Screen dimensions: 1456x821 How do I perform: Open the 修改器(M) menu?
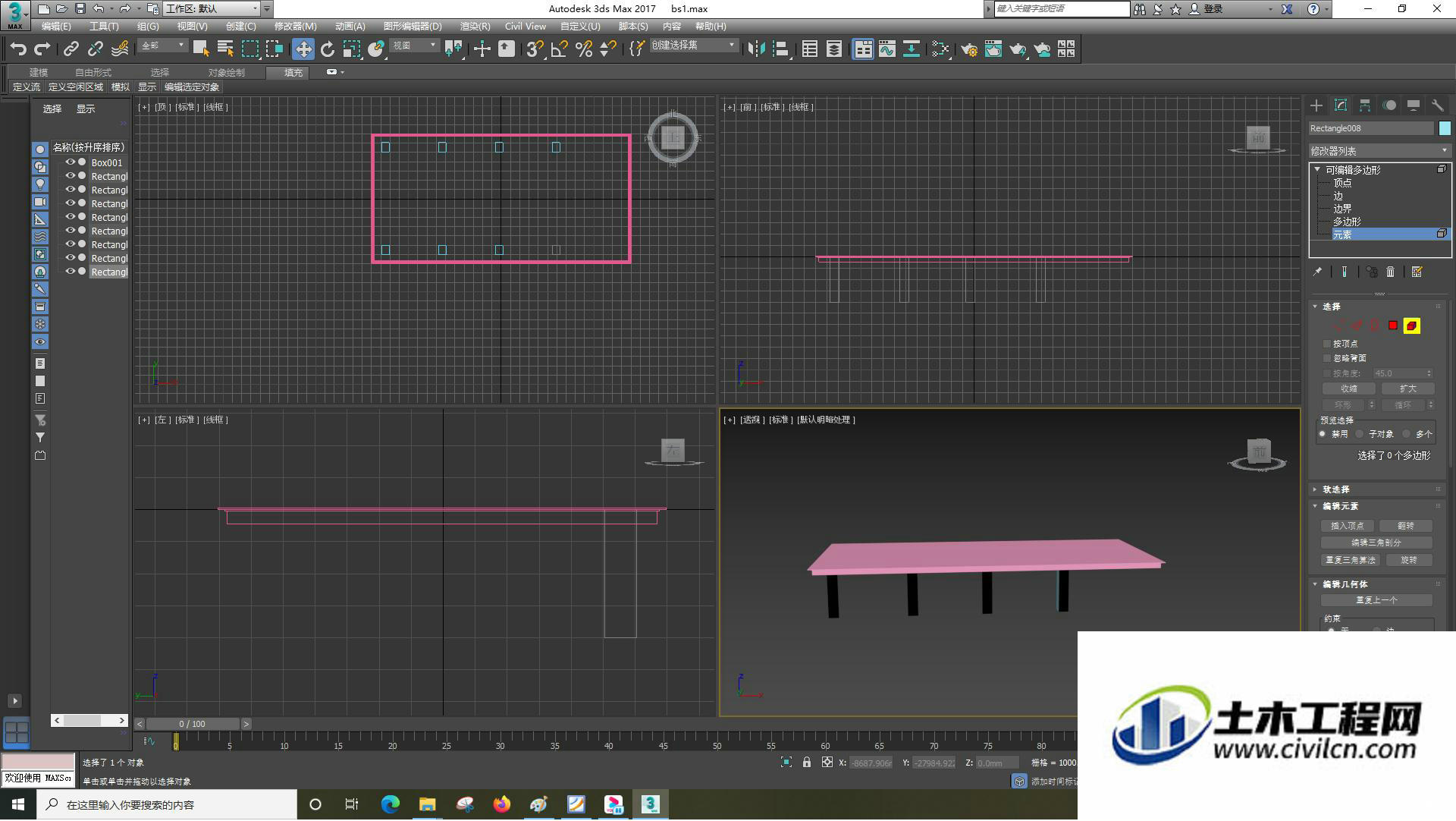coord(295,27)
